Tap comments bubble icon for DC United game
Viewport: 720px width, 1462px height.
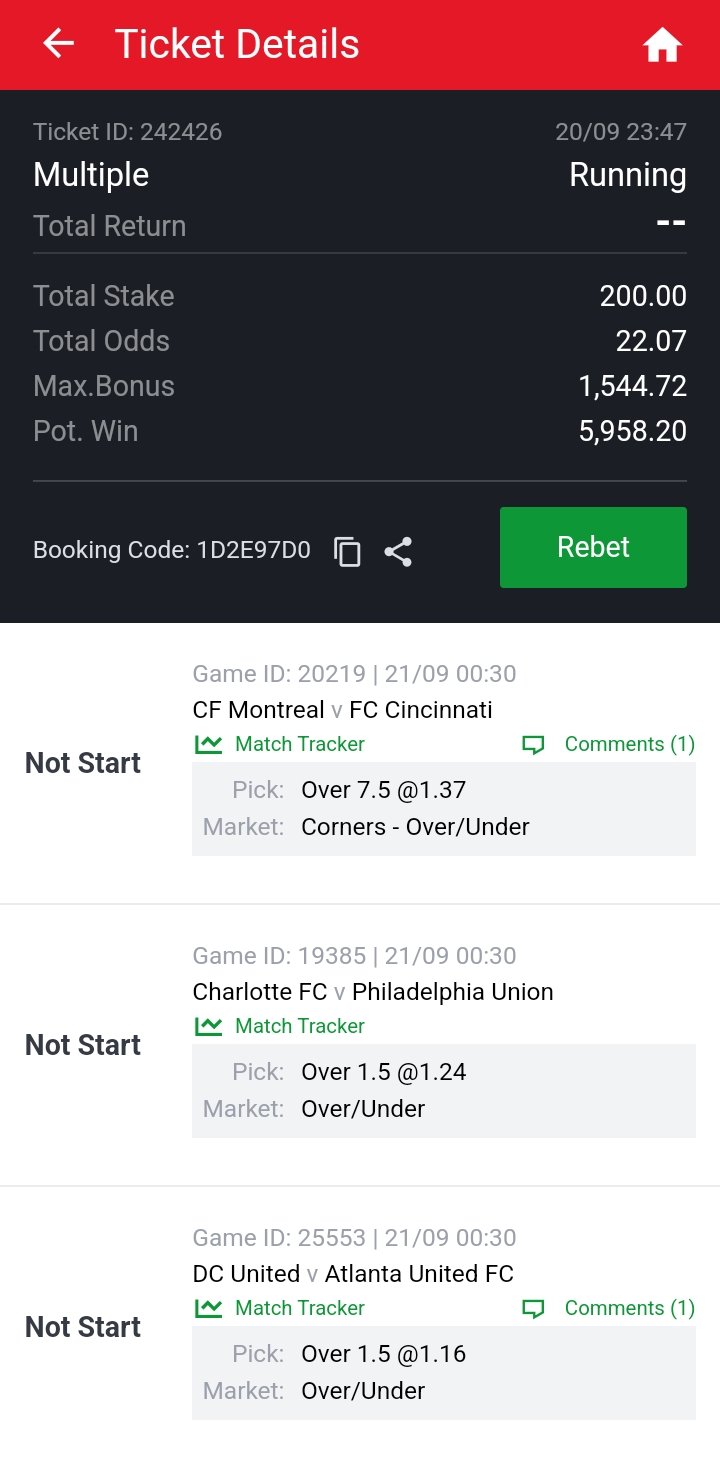[x=534, y=1309]
